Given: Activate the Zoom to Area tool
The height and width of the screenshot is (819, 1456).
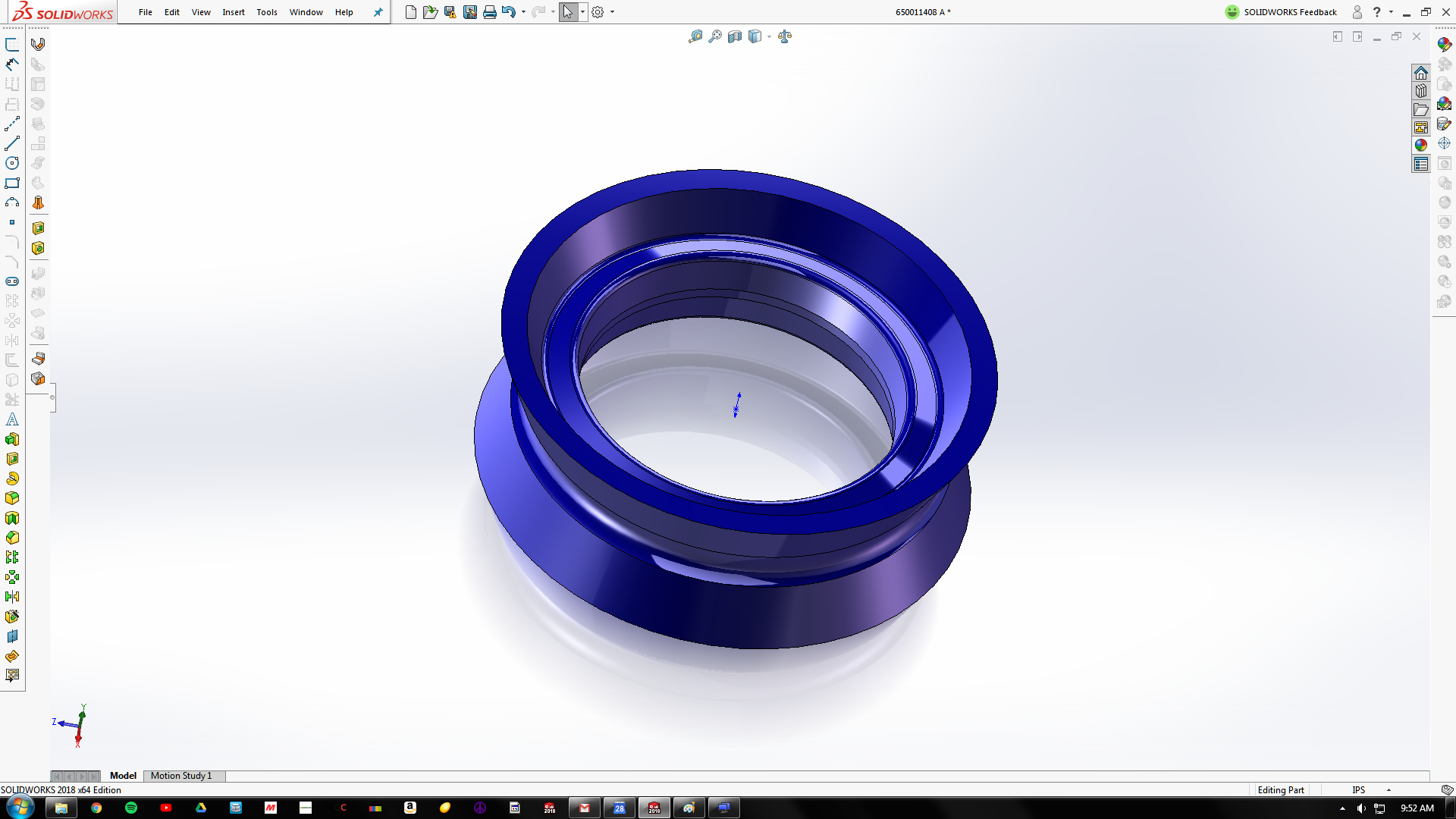Looking at the screenshot, I should pyautogui.click(x=714, y=36).
